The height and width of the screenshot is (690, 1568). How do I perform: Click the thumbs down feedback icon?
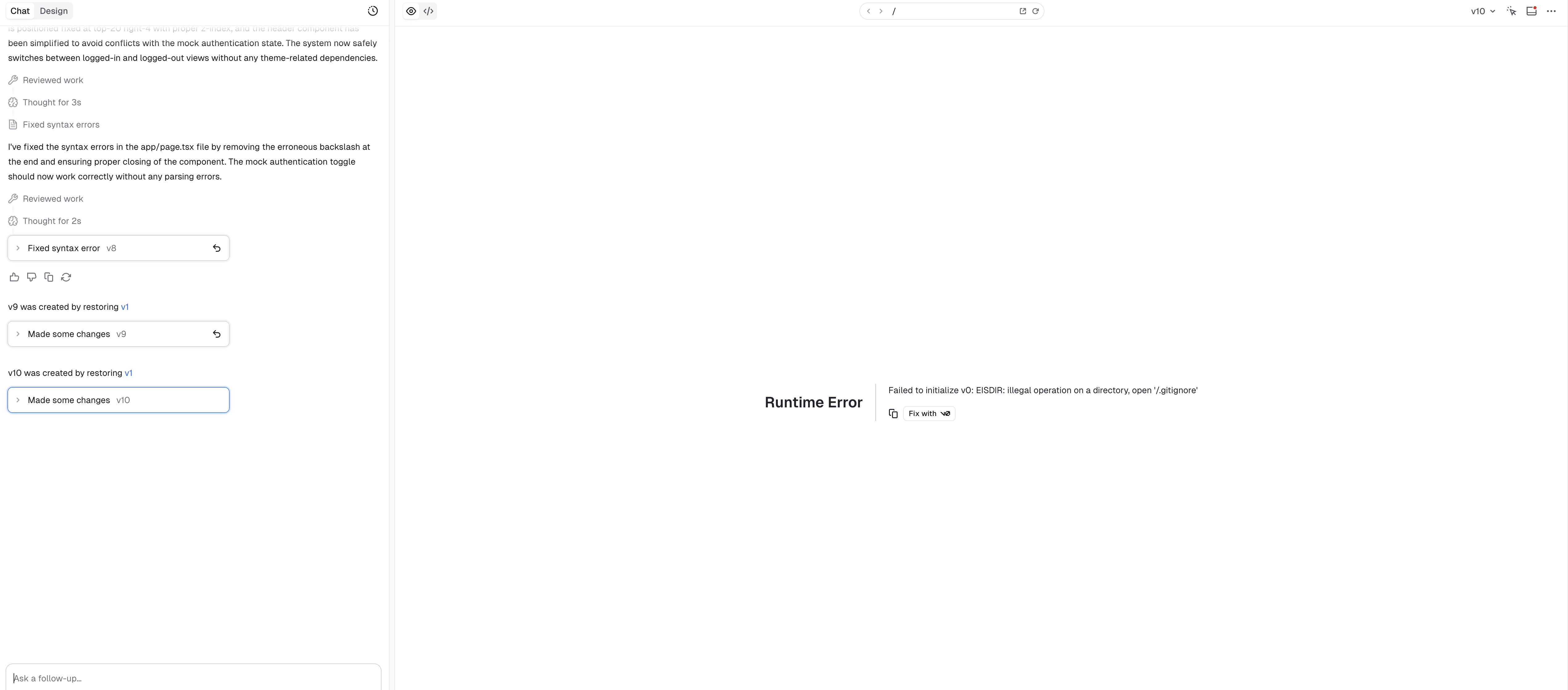tap(32, 277)
